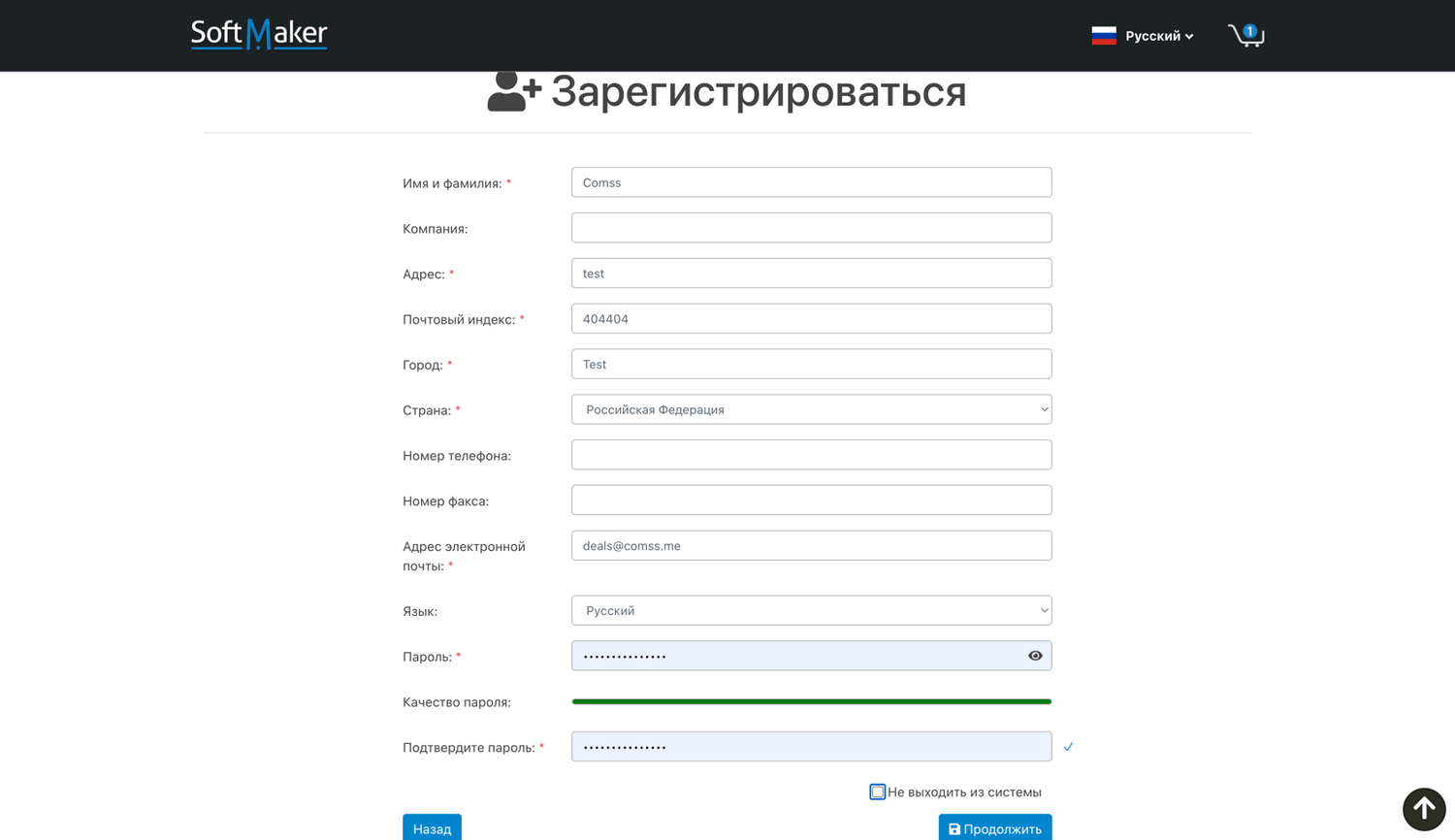Click the Russian flag icon
Screen dimensions: 1455x840
click(x=1104, y=36)
